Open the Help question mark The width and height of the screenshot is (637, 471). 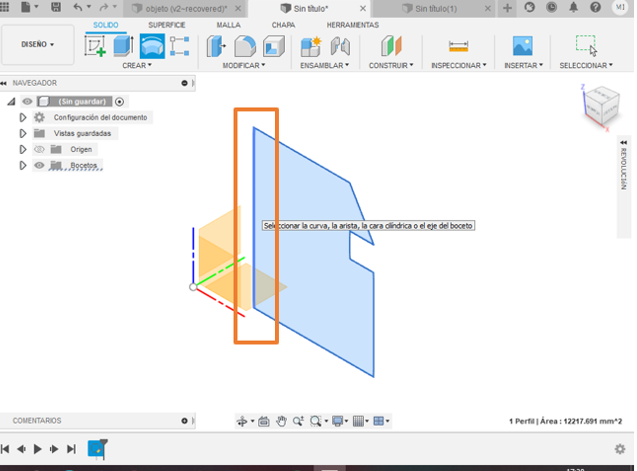pyautogui.click(x=595, y=7)
